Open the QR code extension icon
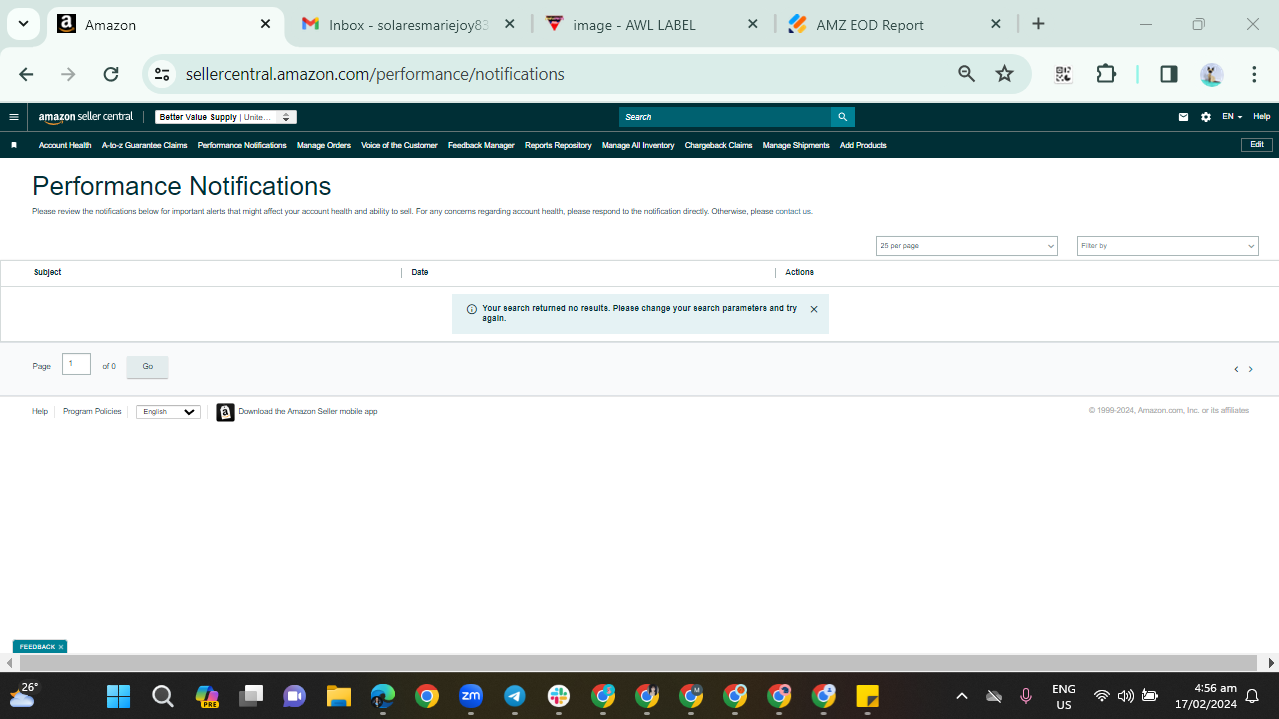 pyautogui.click(x=1063, y=74)
